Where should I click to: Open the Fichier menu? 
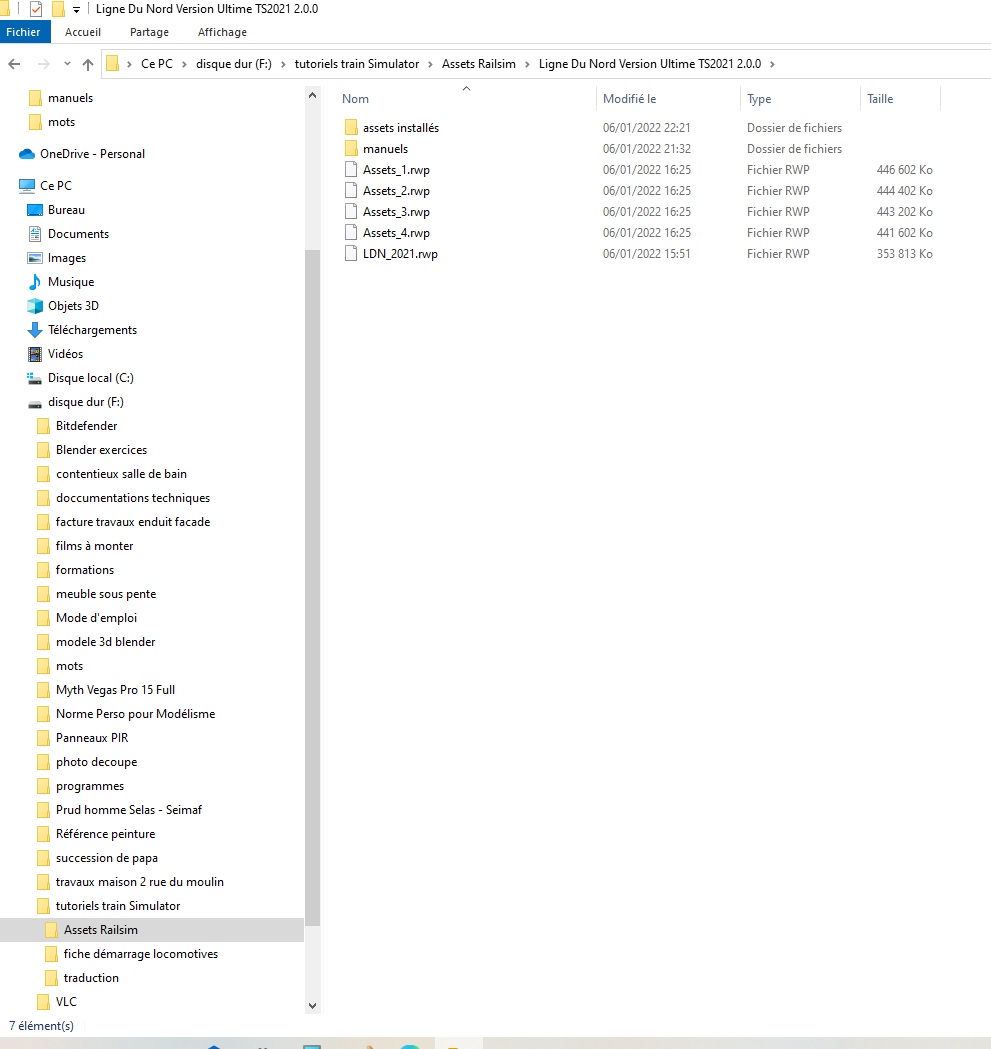(x=23, y=32)
